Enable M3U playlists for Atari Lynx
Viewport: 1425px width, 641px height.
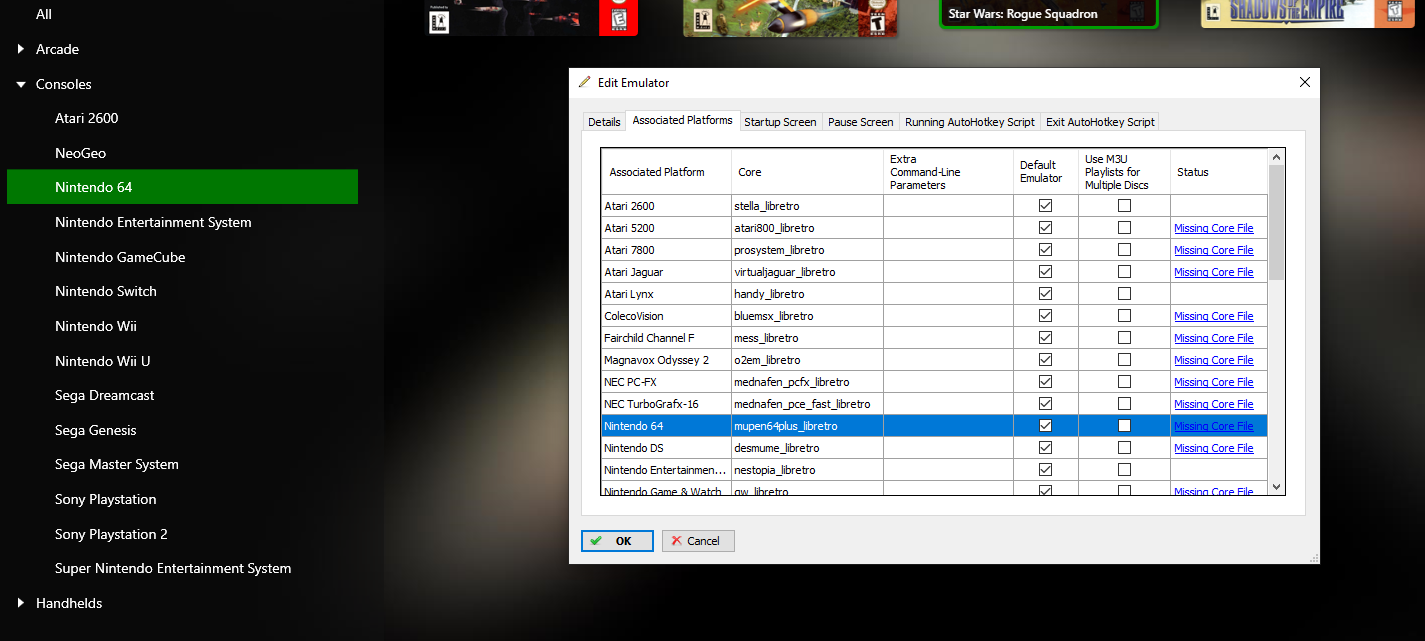click(x=1124, y=294)
